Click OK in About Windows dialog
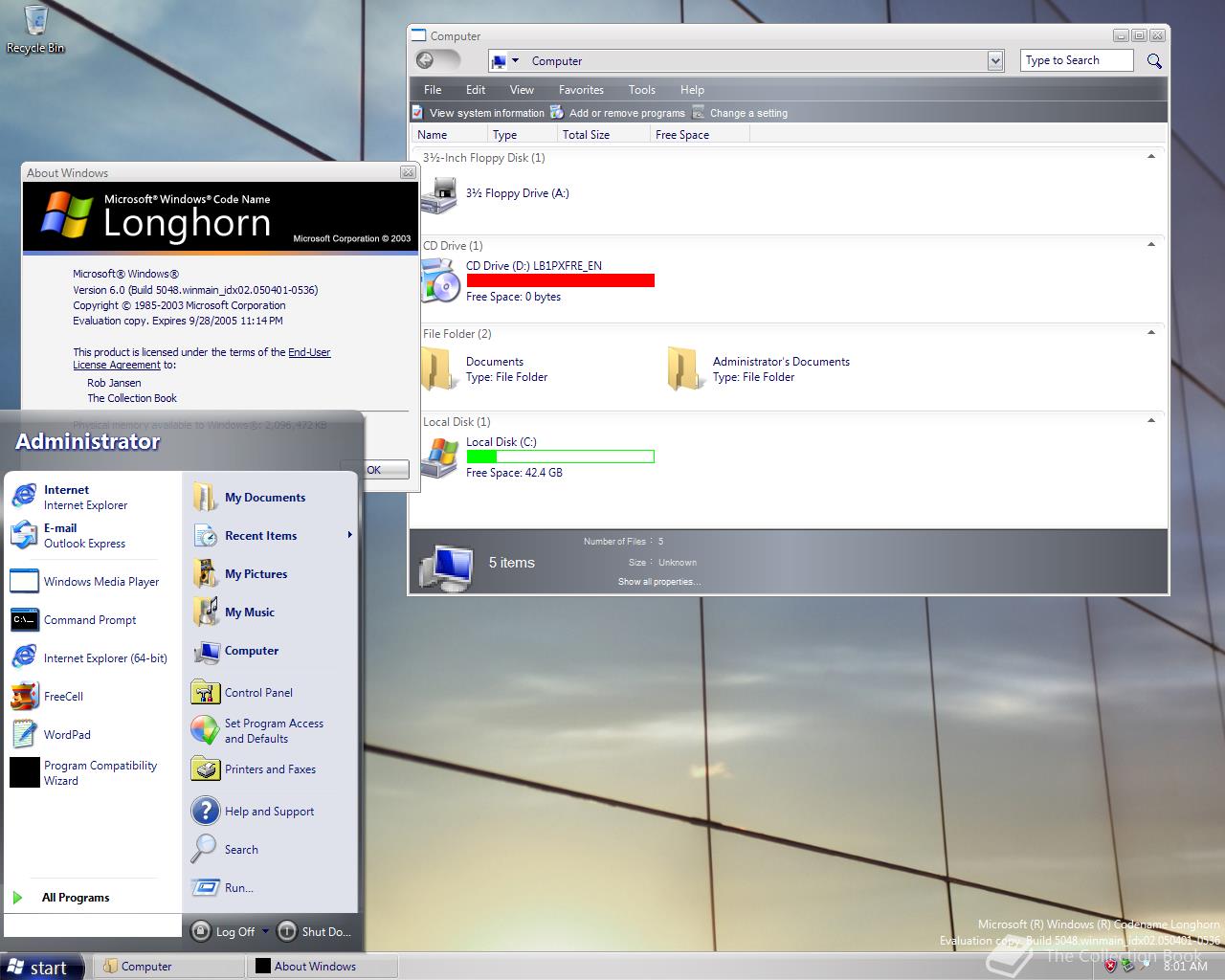This screenshot has width=1225, height=980. [374, 470]
